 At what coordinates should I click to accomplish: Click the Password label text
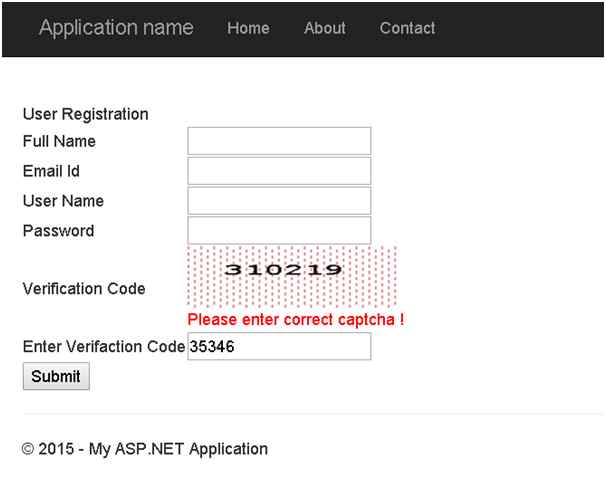(x=58, y=231)
